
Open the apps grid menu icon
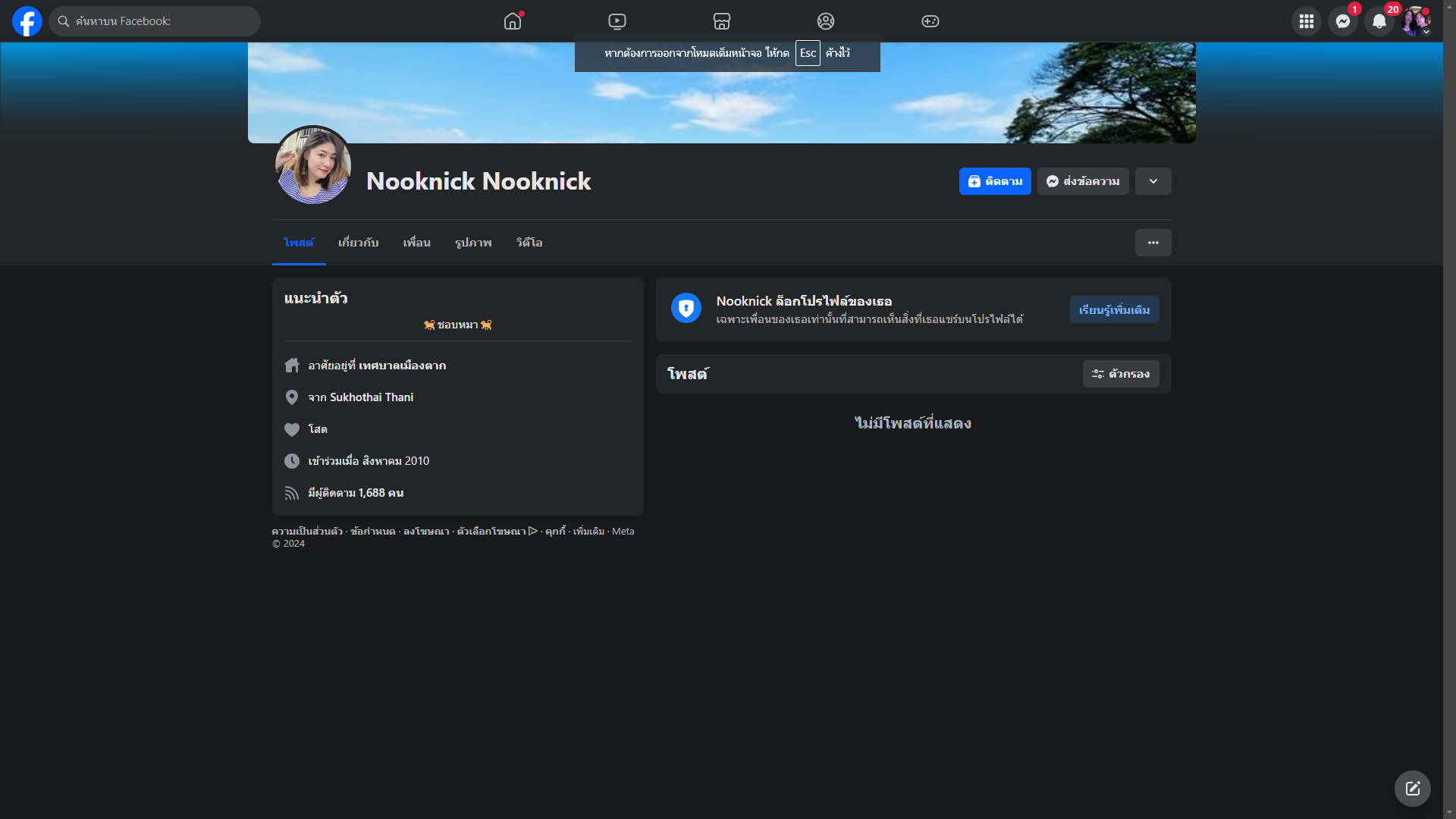pos(1307,21)
